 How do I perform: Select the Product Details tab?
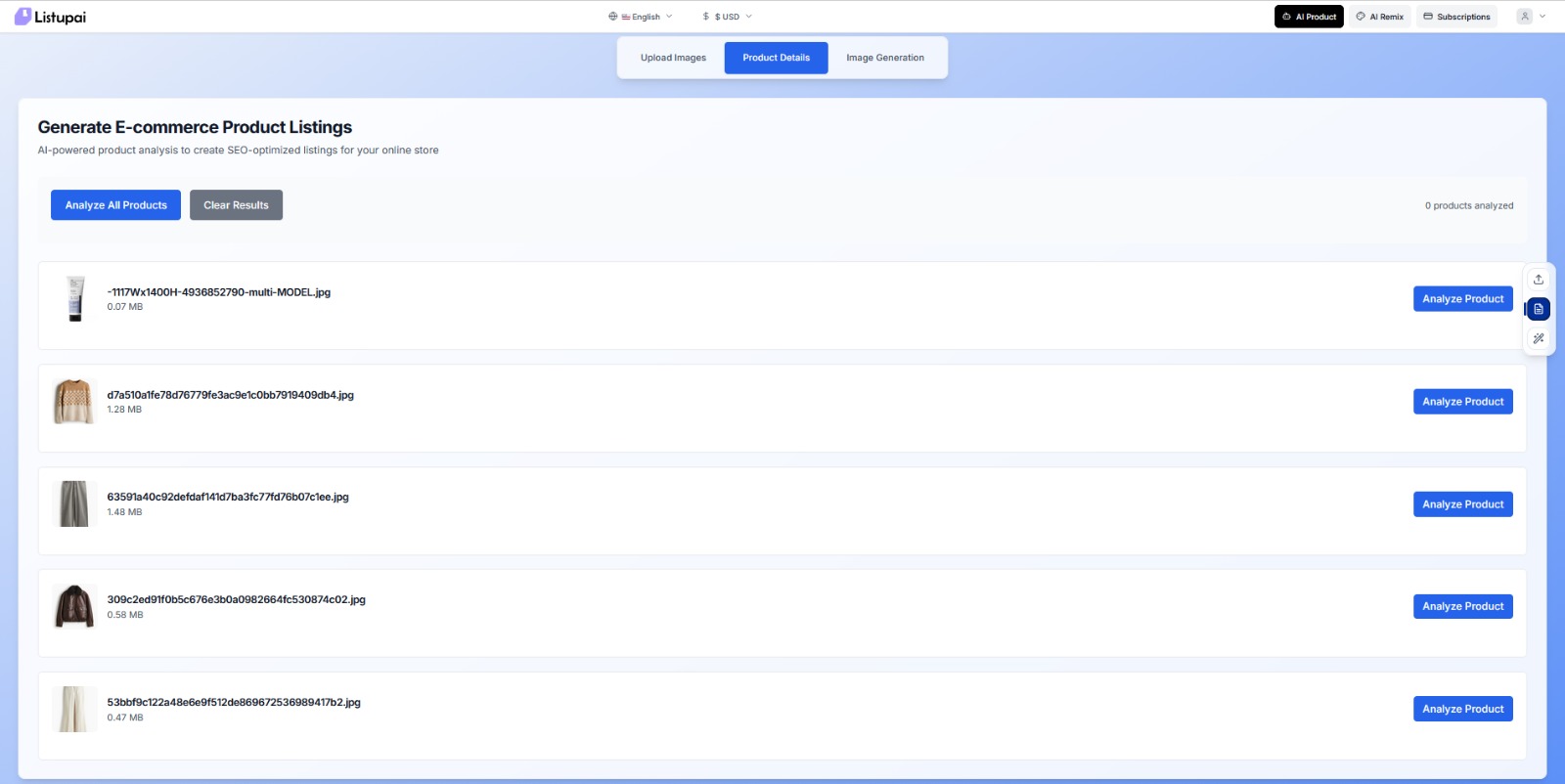point(776,58)
